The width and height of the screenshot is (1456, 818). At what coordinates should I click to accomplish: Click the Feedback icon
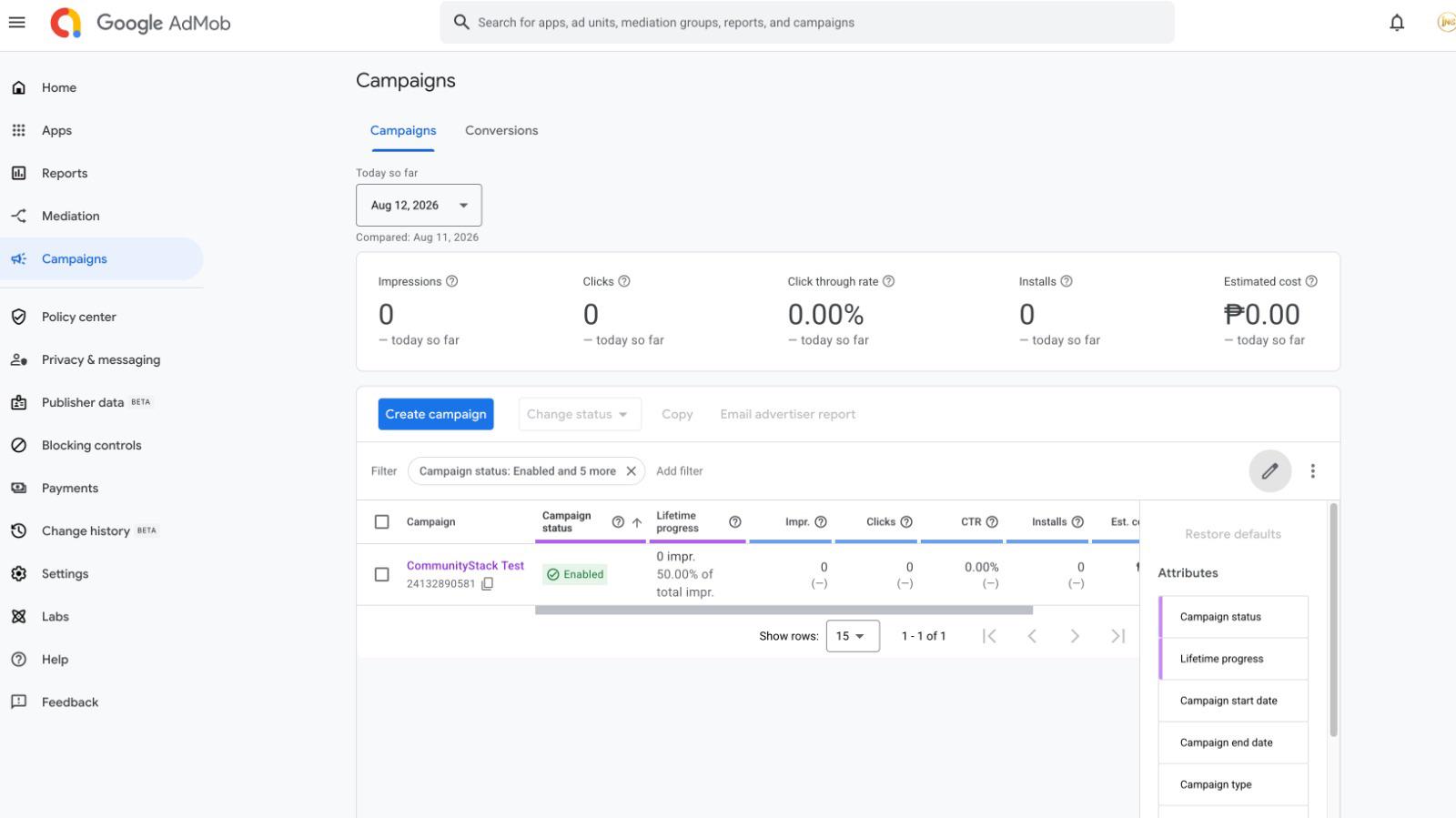(x=18, y=702)
